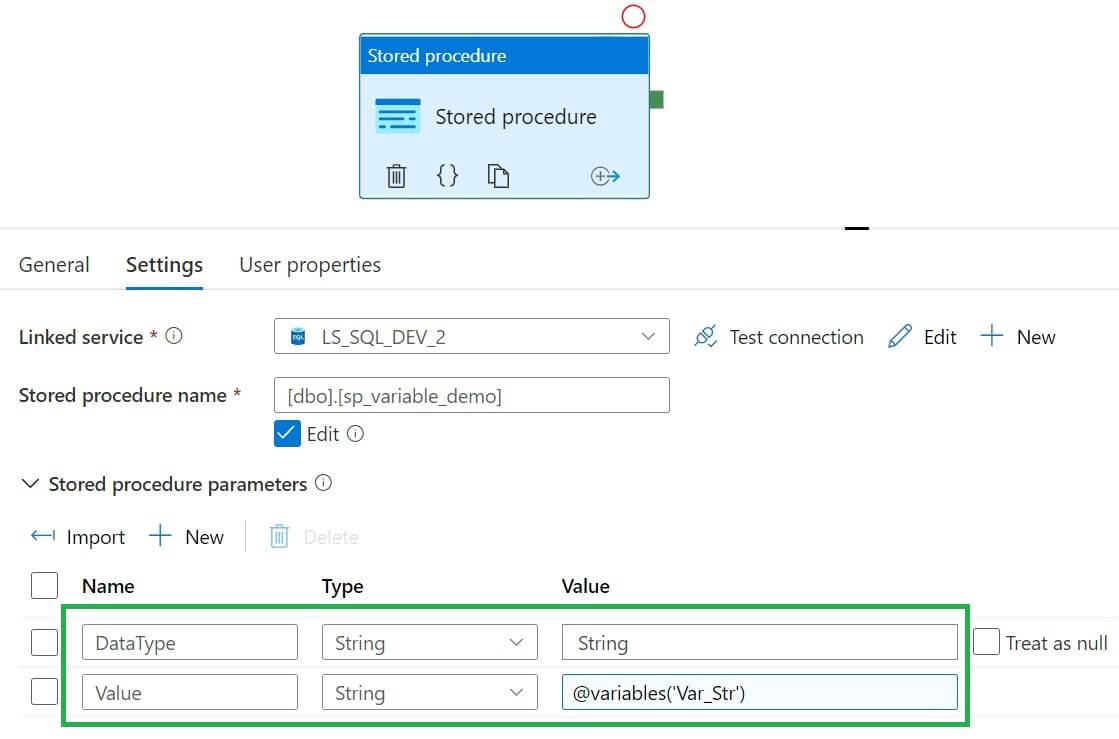This screenshot has width=1119, height=739.
Task: Enable Treat as null for DataType
Action: (986, 642)
